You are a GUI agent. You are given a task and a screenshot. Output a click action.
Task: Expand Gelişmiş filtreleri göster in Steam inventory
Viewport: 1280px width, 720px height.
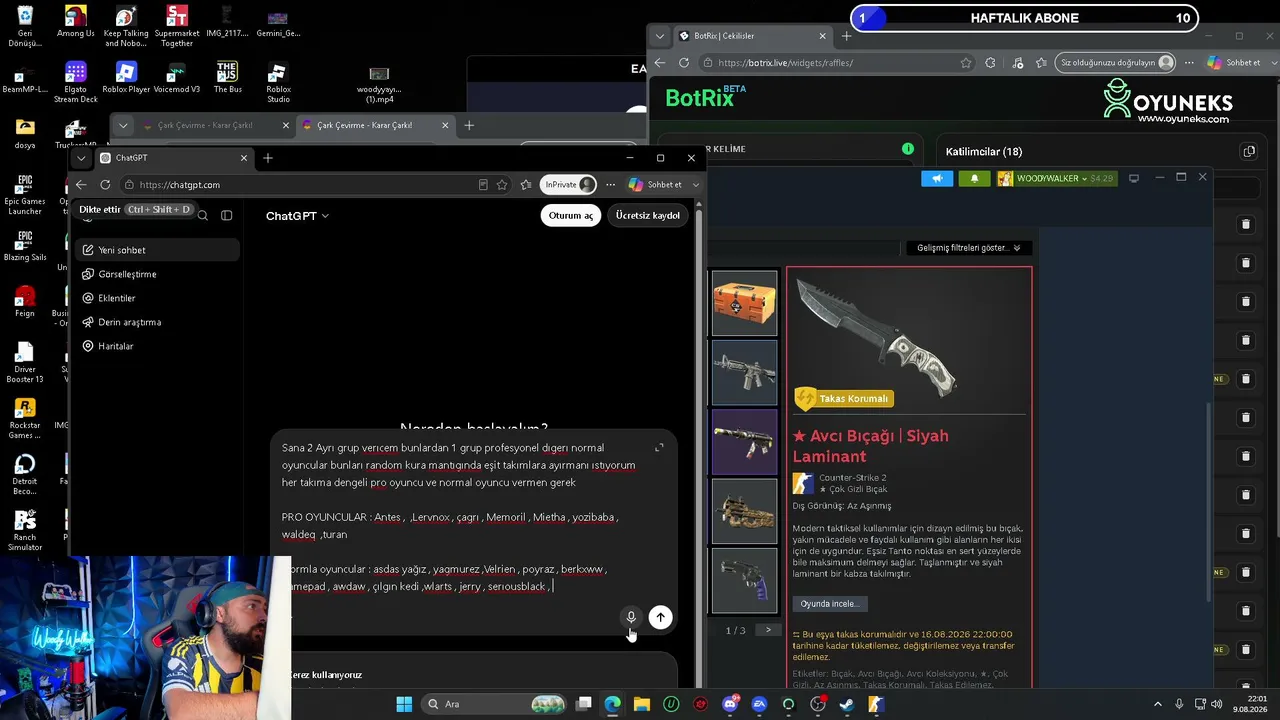point(968,248)
